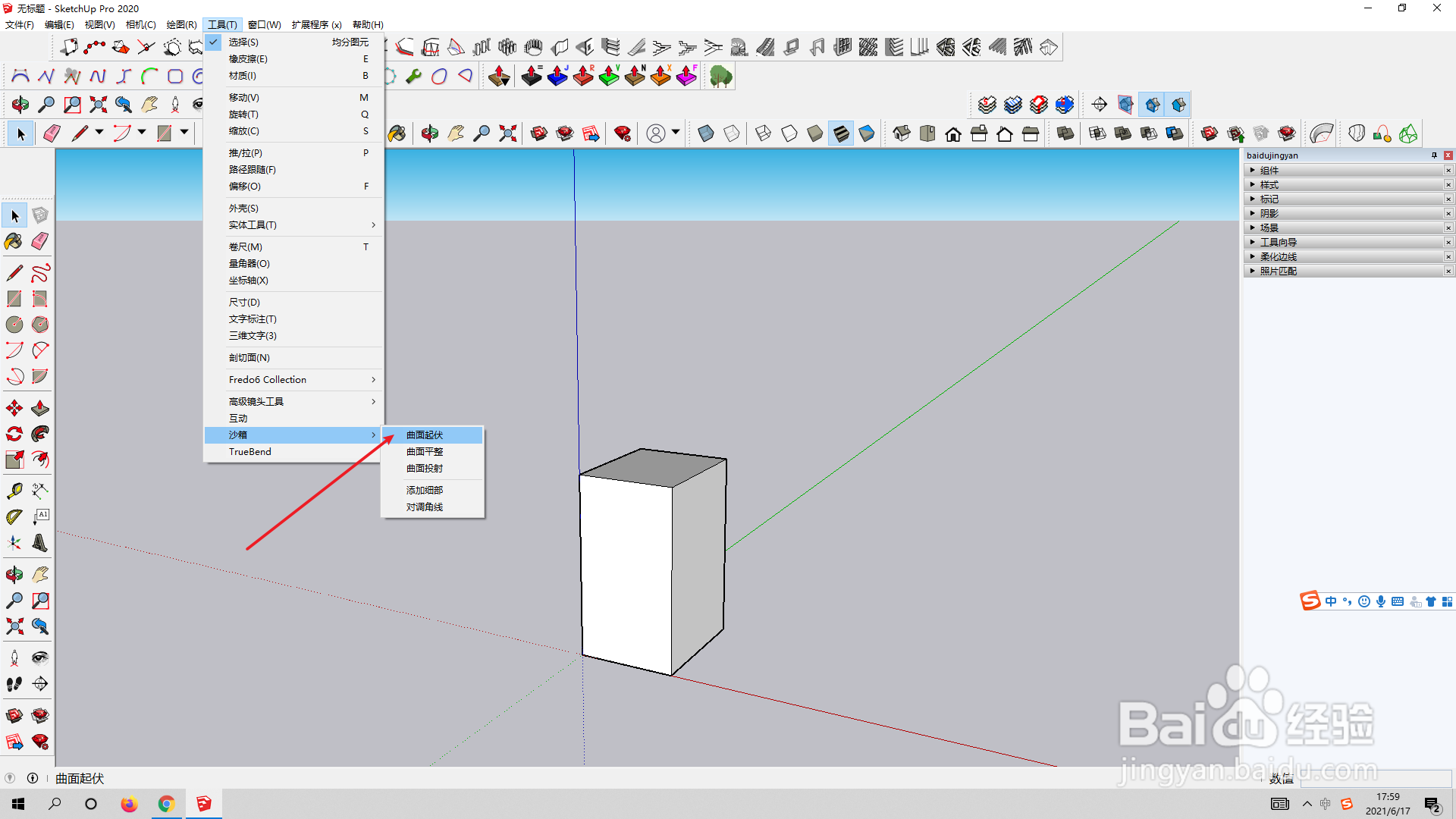Activate the Line pencil tool in left toolbar
Viewport: 1456px width, 819px height.
[x=14, y=273]
